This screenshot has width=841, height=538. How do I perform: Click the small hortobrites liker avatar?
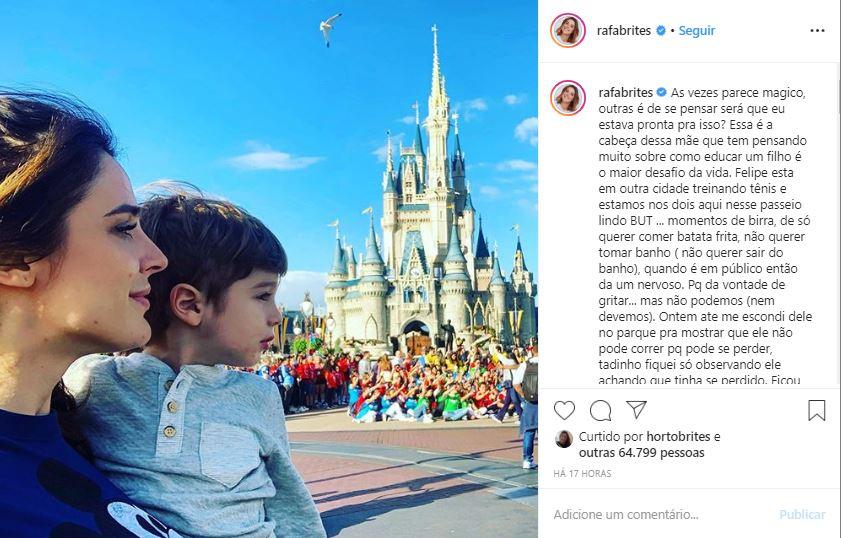(564, 439)
